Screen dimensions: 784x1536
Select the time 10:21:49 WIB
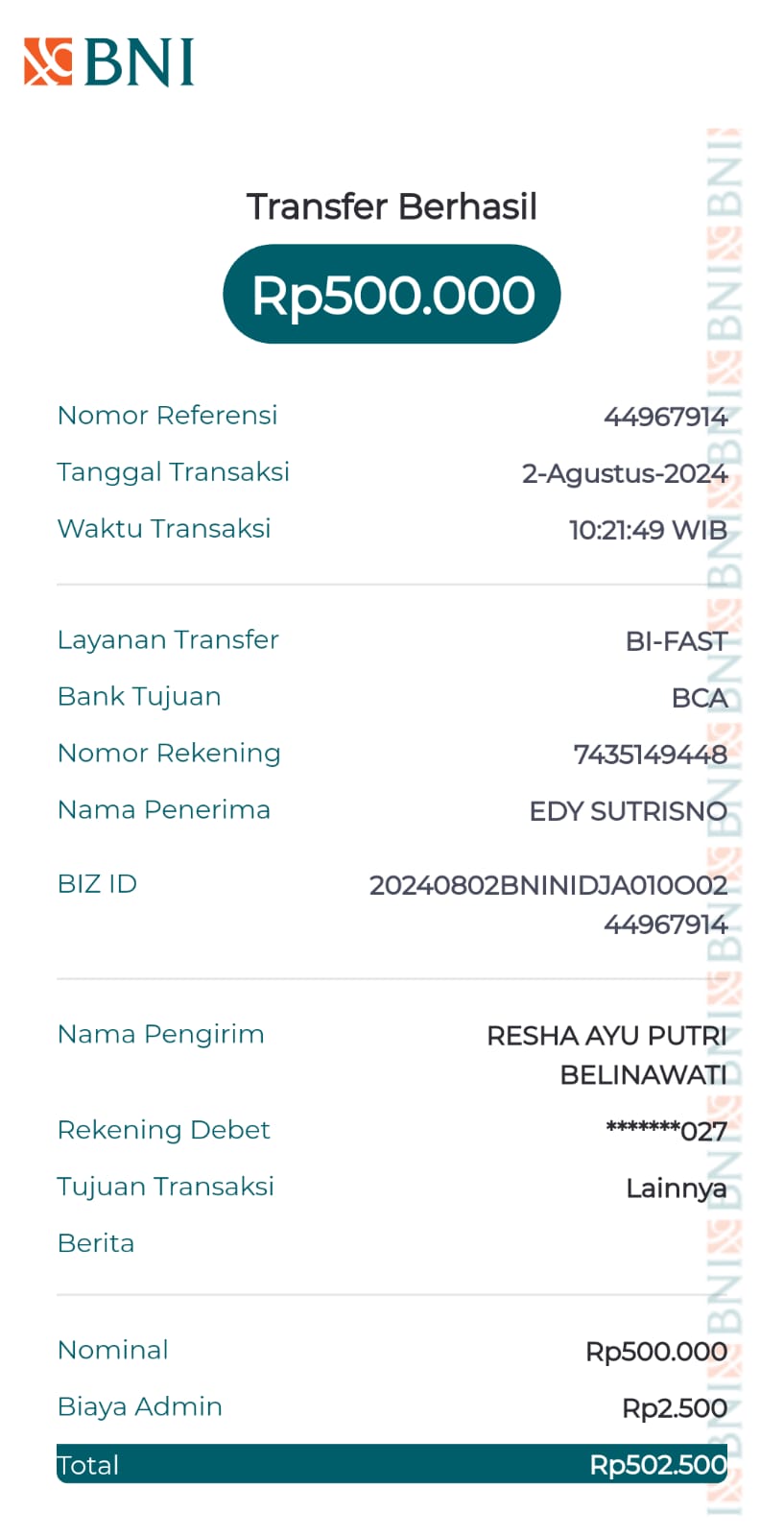click(648, 530)
